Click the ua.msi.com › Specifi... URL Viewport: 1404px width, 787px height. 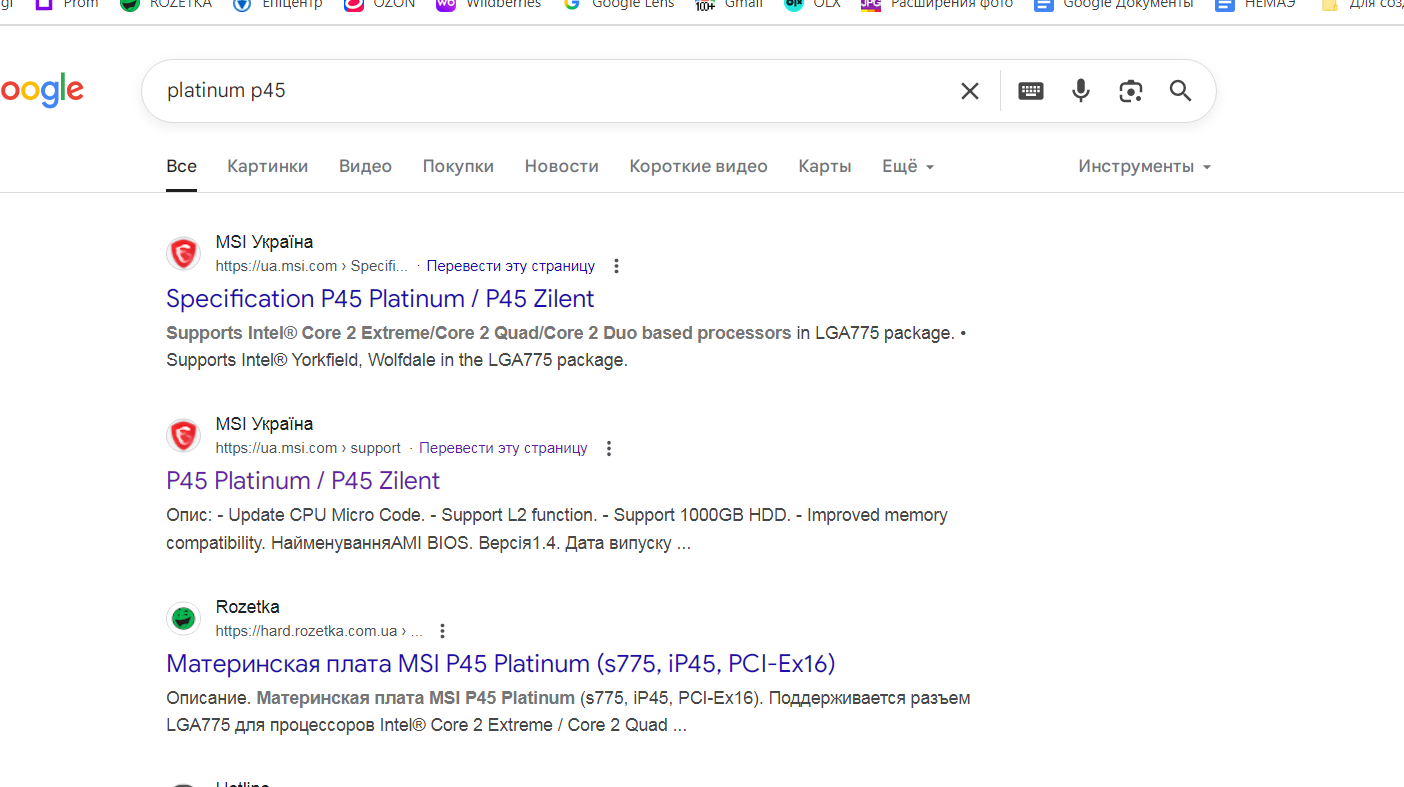(312, 266)
